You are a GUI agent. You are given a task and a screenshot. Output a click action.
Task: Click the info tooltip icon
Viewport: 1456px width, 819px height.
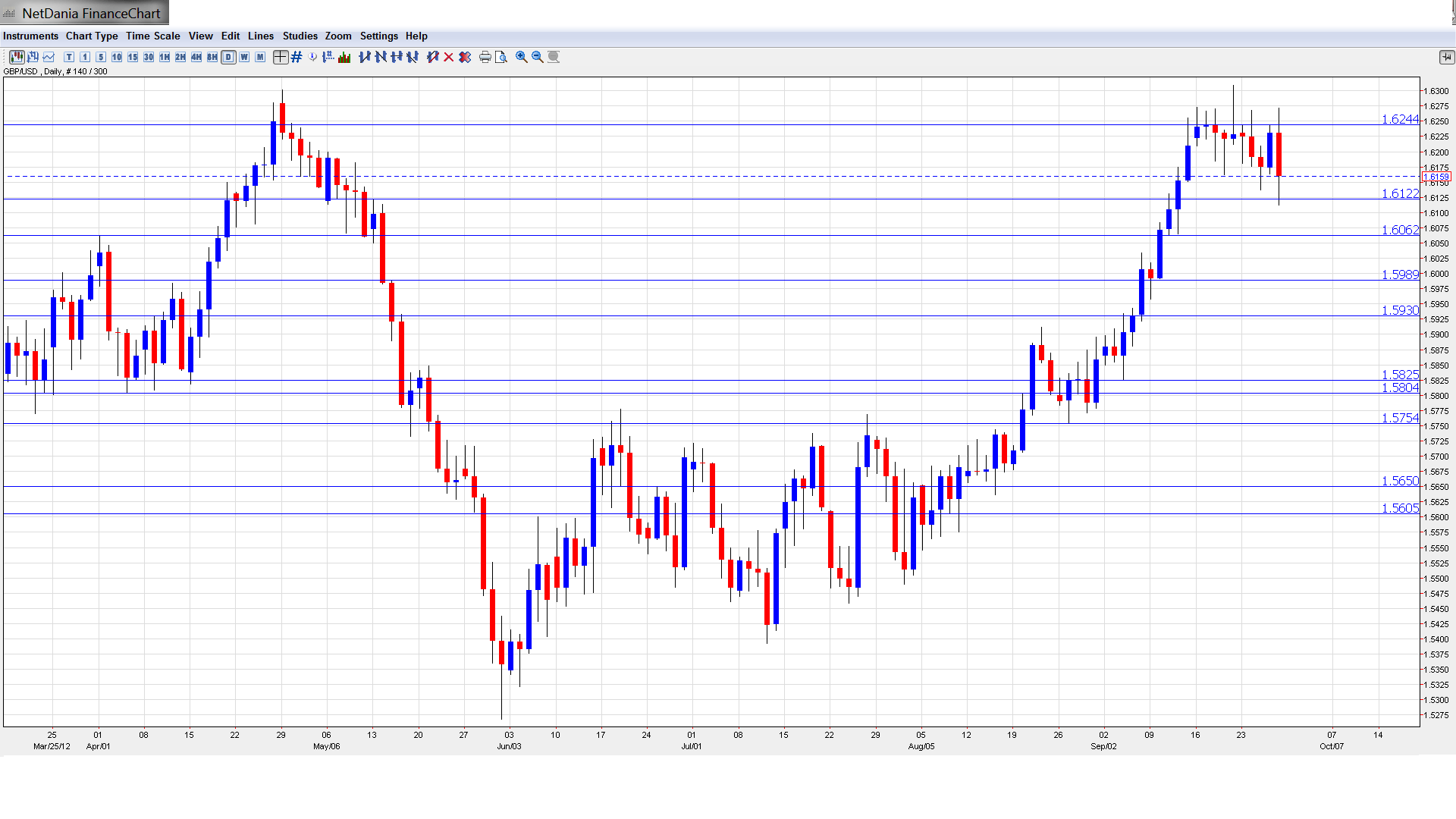(312, 57)
